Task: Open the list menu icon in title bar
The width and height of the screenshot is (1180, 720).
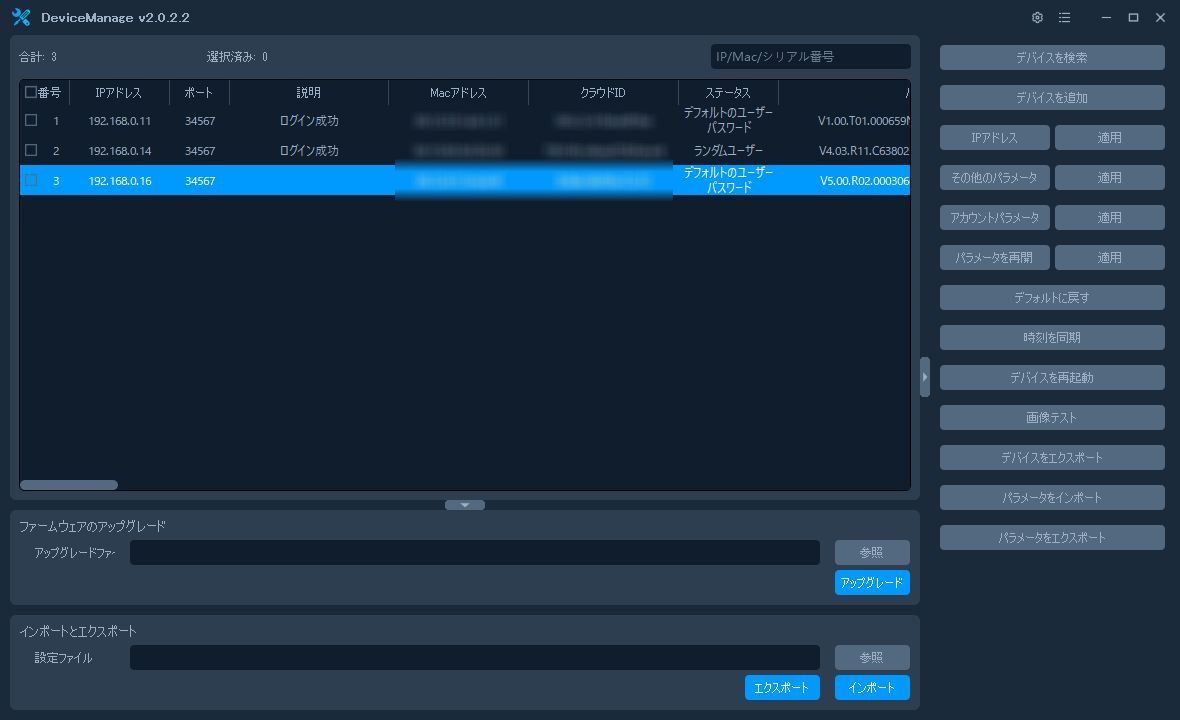Action: coord(1064,18)
